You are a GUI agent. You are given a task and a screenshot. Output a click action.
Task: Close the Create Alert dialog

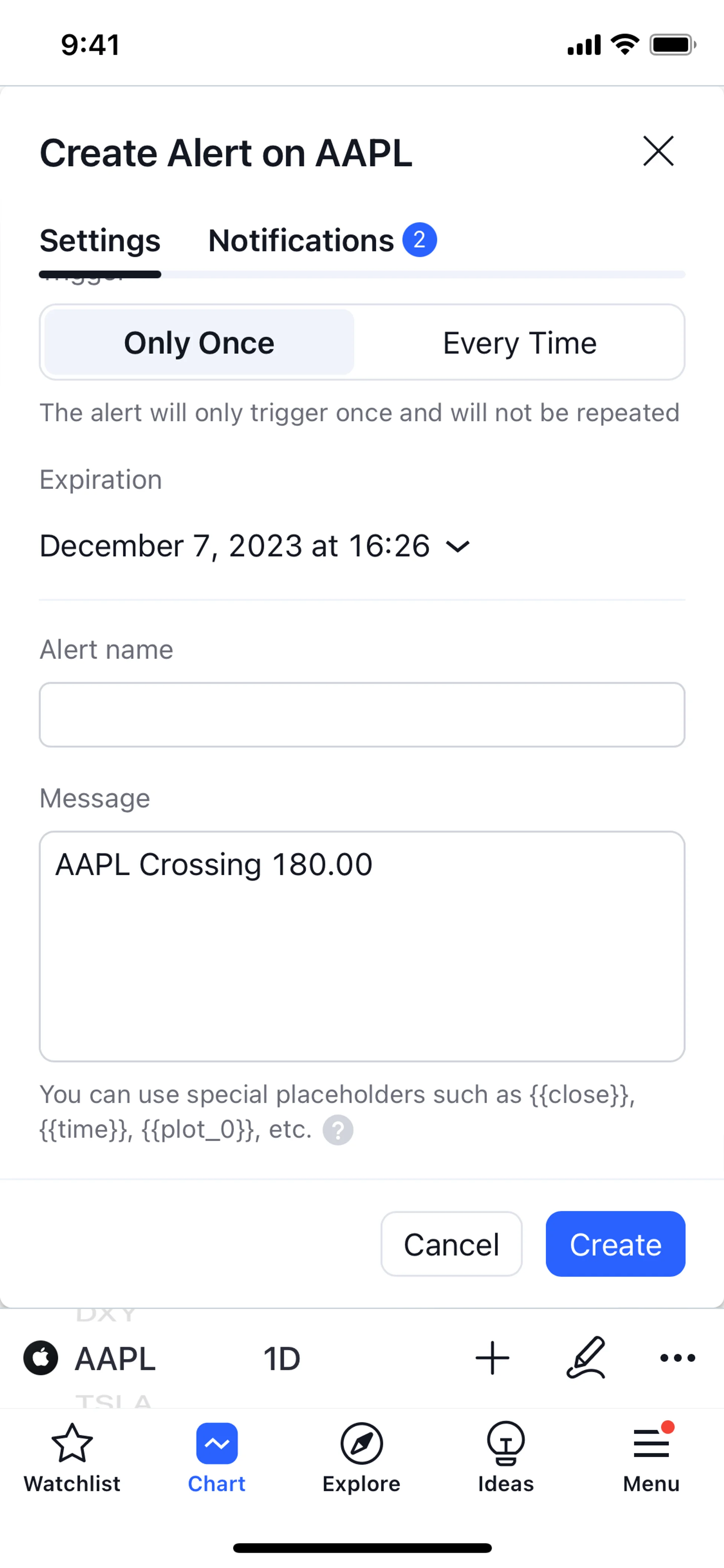click(x=658, y=151)
